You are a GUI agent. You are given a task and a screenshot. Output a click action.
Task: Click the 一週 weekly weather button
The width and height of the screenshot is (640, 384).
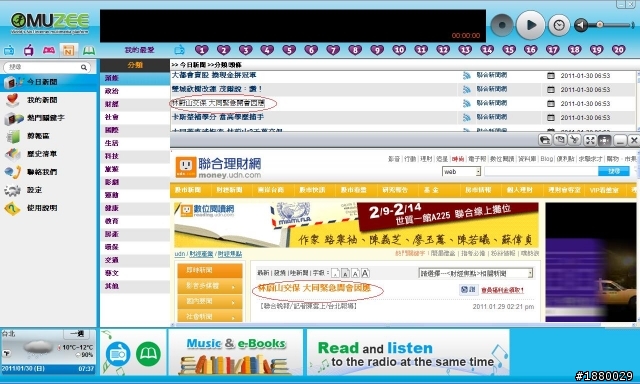(x=76, y=334)
